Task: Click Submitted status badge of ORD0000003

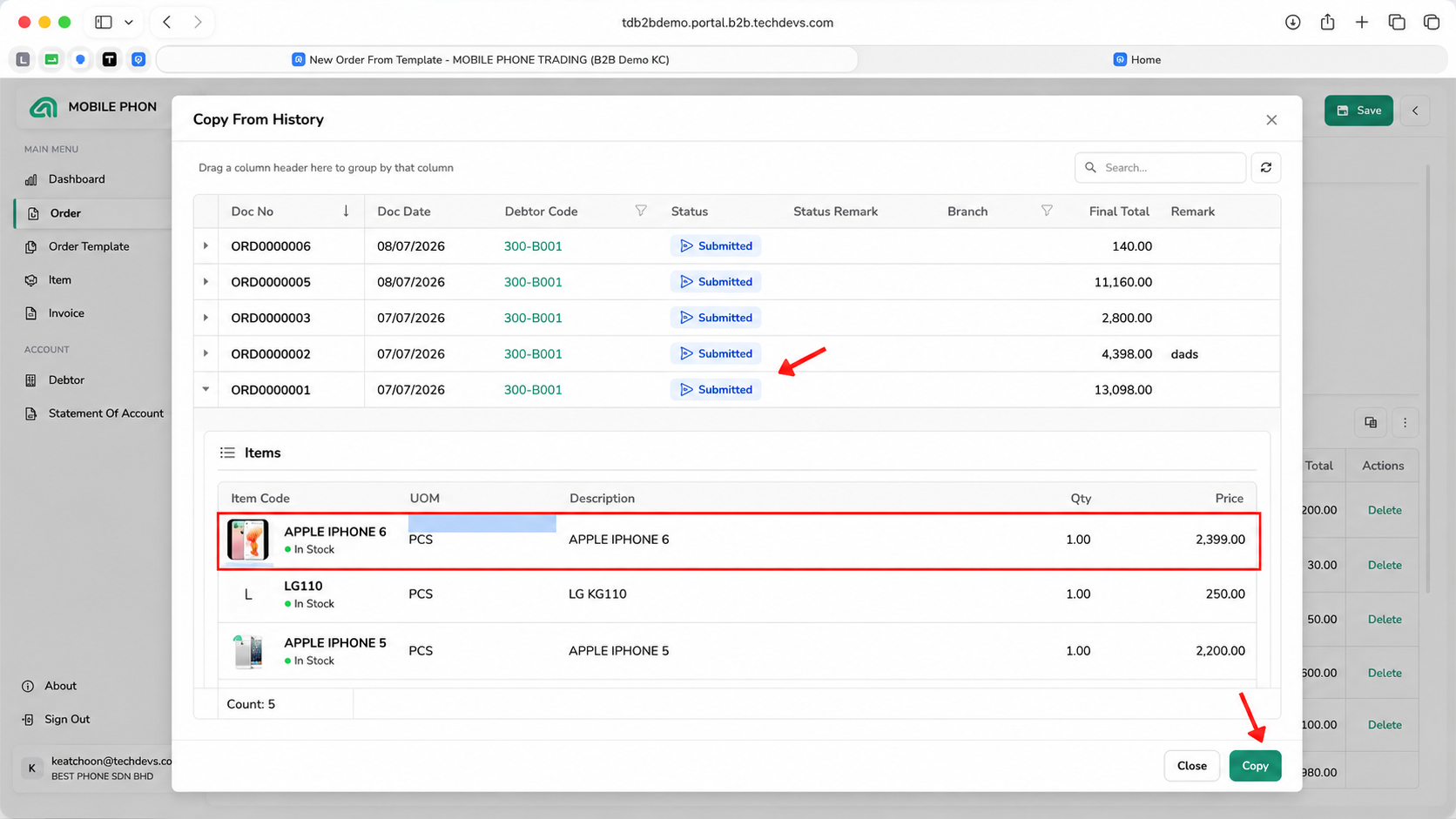Action: click(x=716, y=318)
